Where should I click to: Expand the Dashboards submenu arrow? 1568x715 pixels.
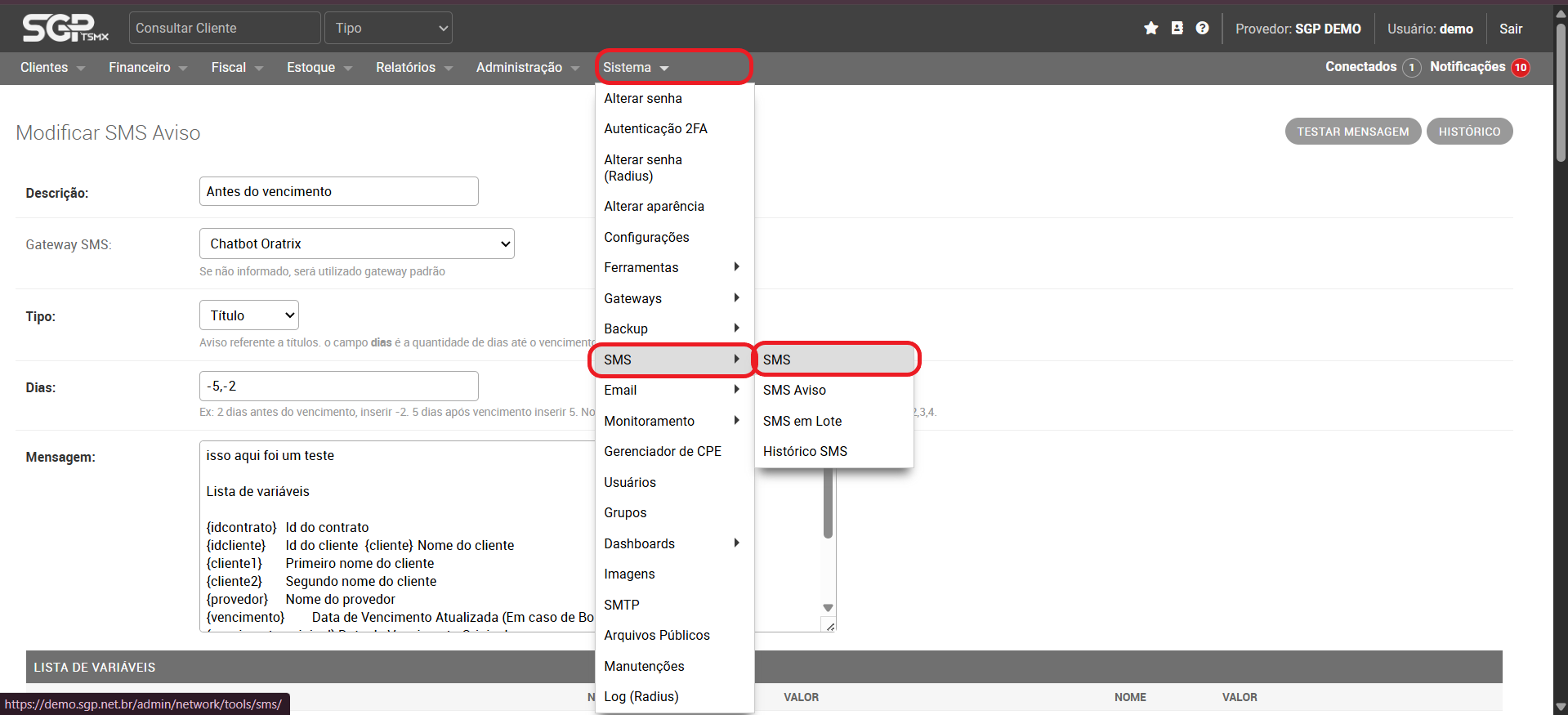pyautogui.click(x=736, y=543)
